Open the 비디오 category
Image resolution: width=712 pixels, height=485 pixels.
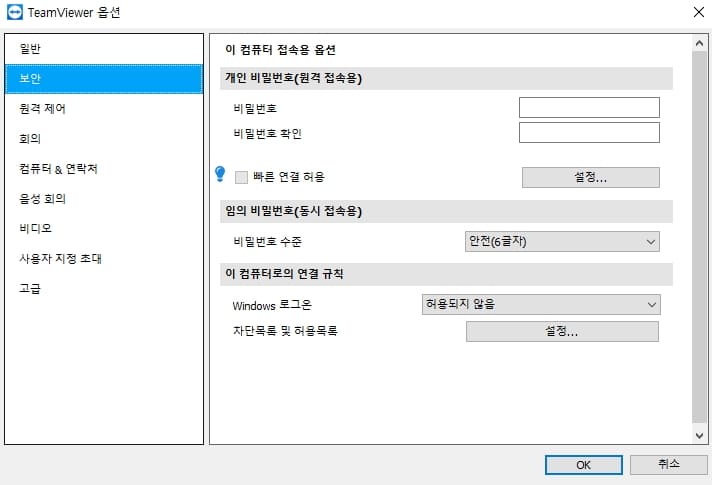click(104, 228)
